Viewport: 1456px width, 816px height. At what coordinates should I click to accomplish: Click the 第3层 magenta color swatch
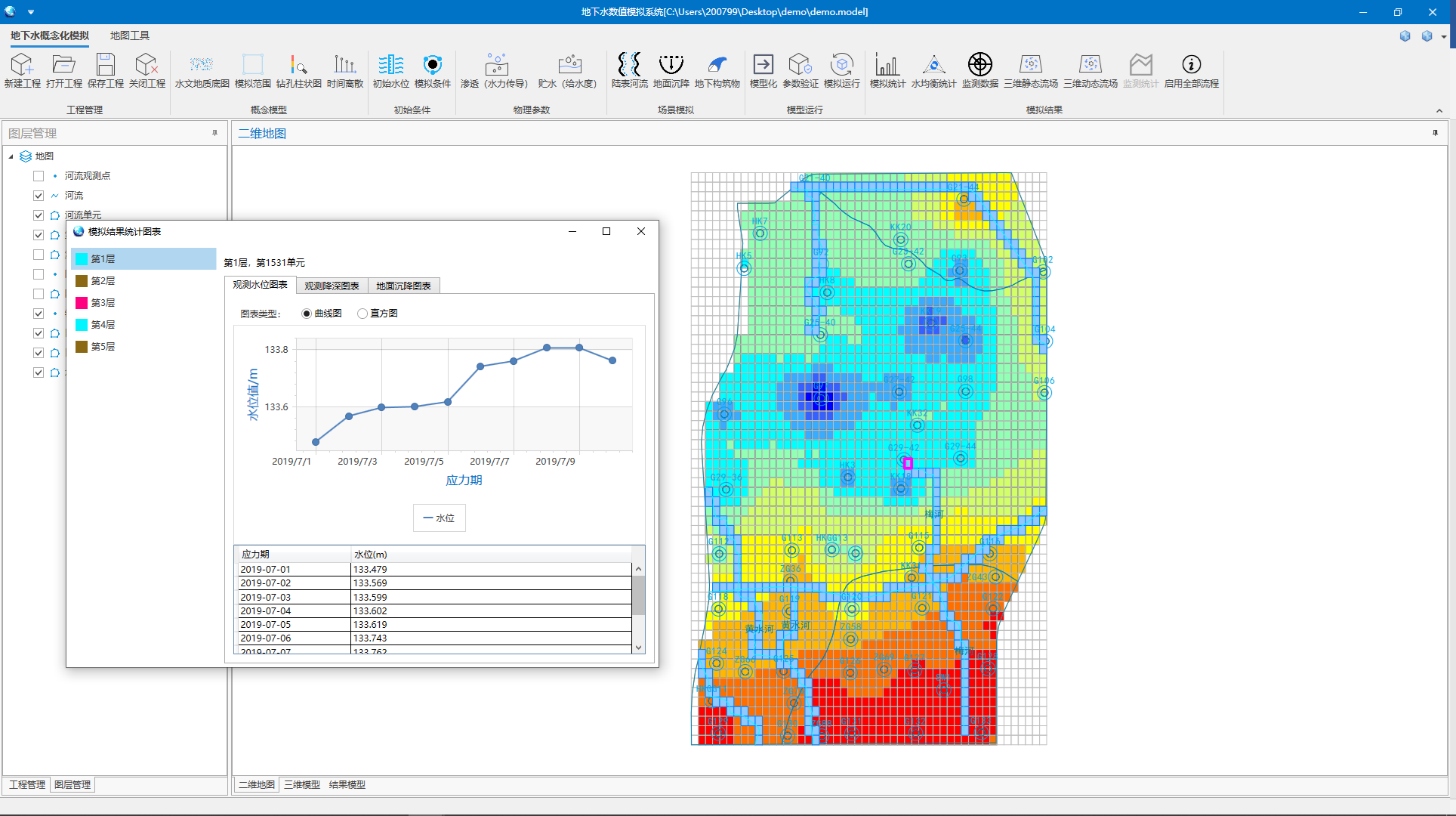pos(82,303)
